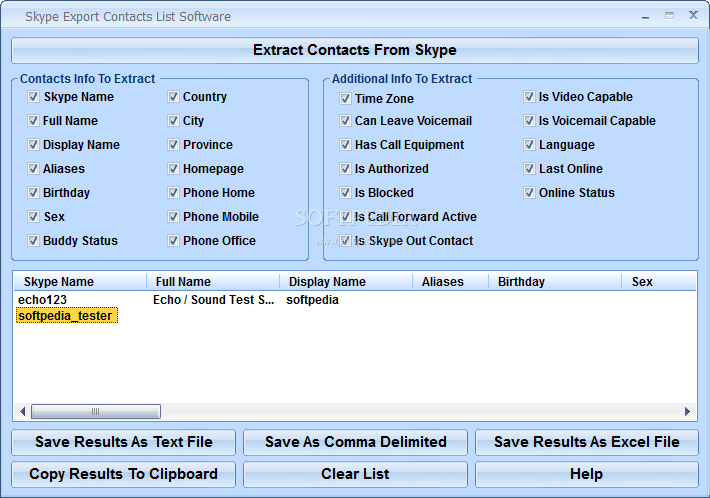
Task: Open the Help button
Action: [587, 474]
